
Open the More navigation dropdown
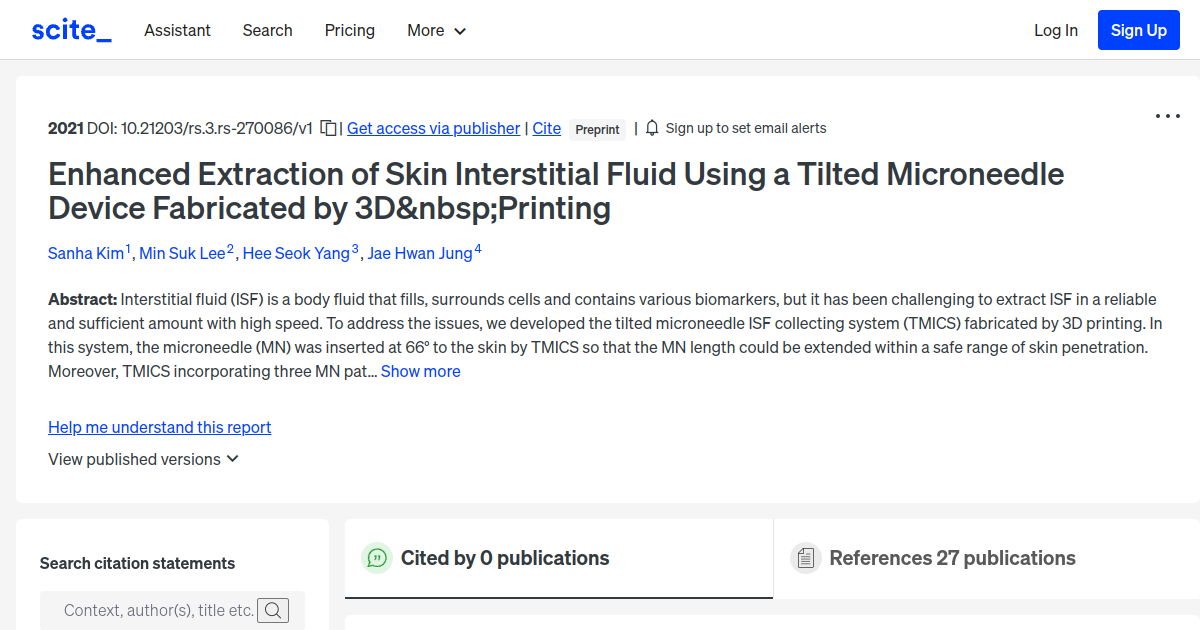436,30
